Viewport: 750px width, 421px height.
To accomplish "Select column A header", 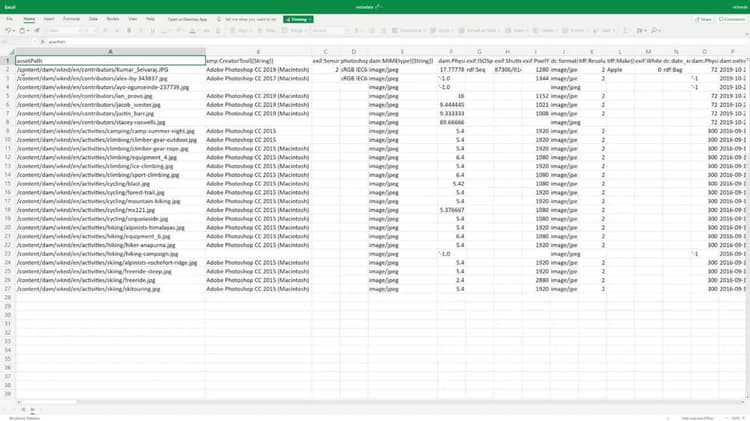I will [110, 52].
